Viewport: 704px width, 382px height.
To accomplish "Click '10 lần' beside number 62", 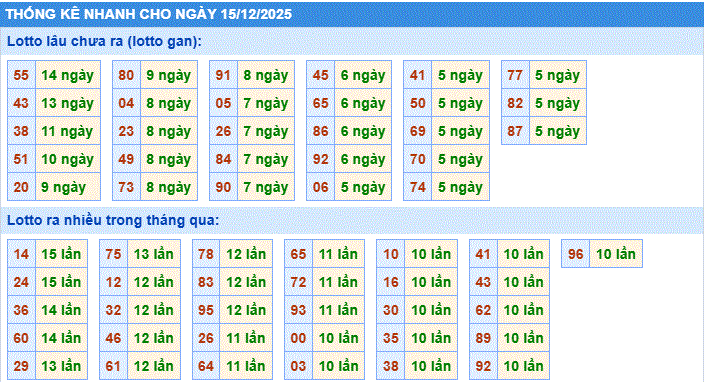I will tap(524, 310).
